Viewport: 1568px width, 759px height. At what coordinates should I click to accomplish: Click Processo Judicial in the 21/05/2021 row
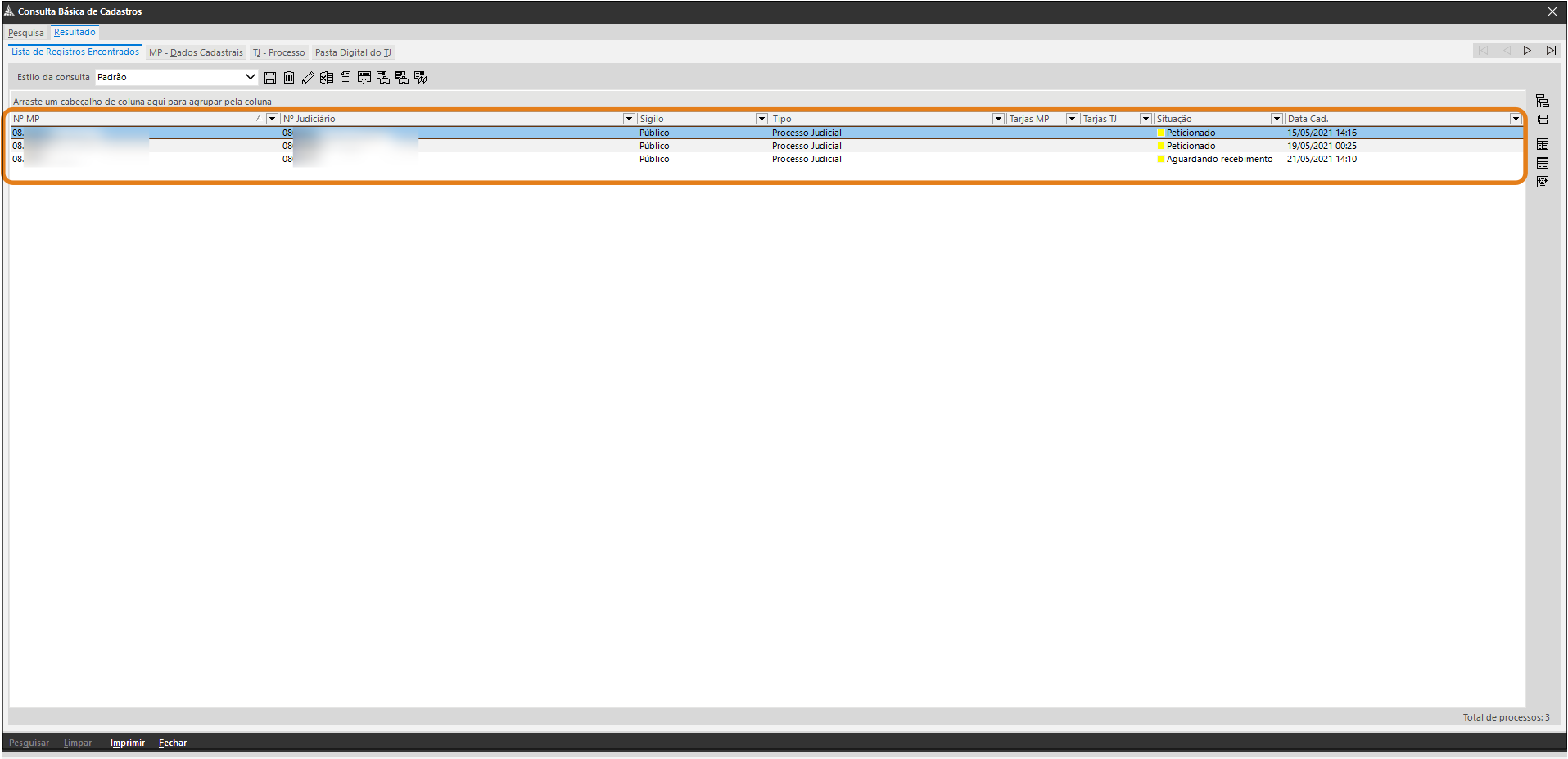click(807, 159)
